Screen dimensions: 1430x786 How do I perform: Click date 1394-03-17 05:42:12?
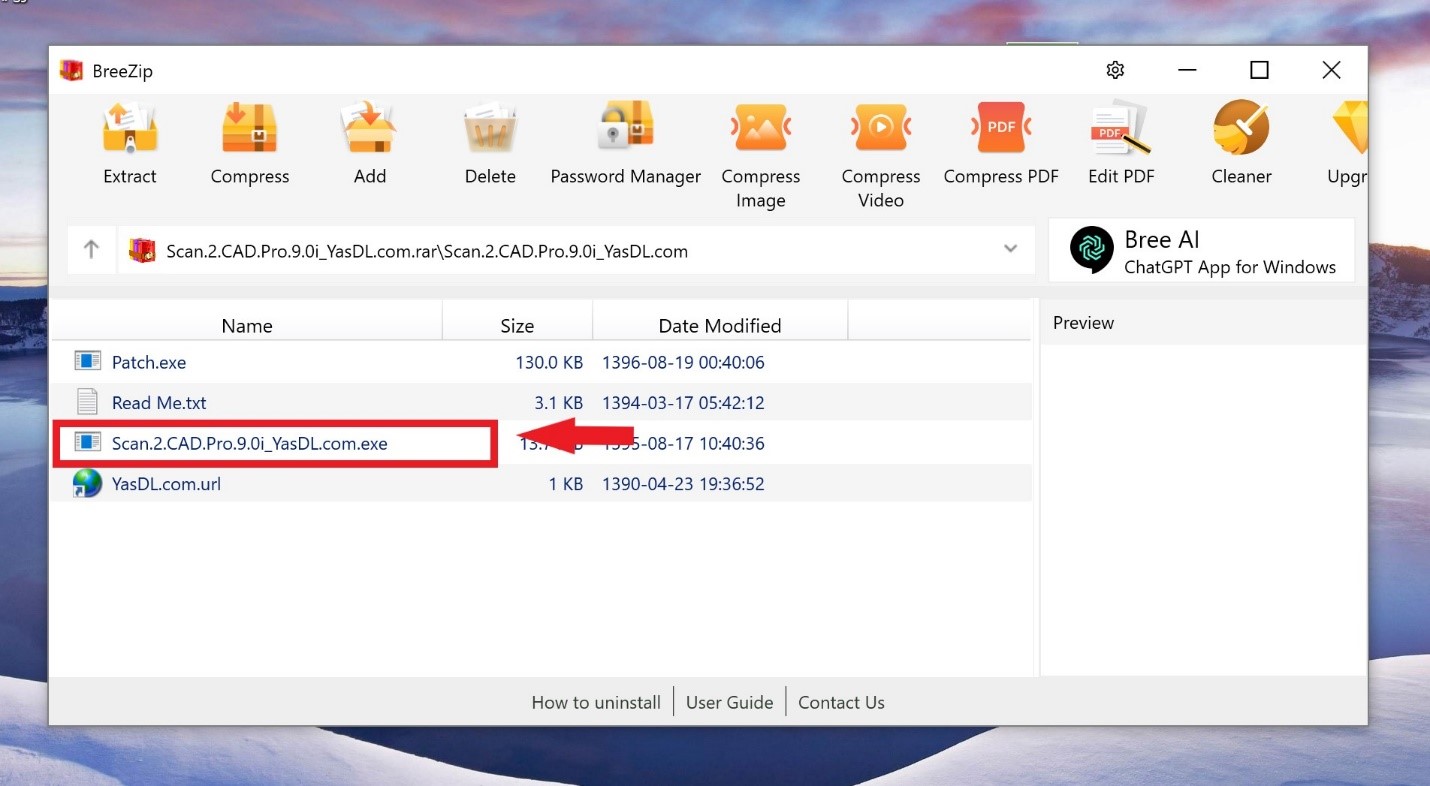pyautogui.click(x=683, y=403)
